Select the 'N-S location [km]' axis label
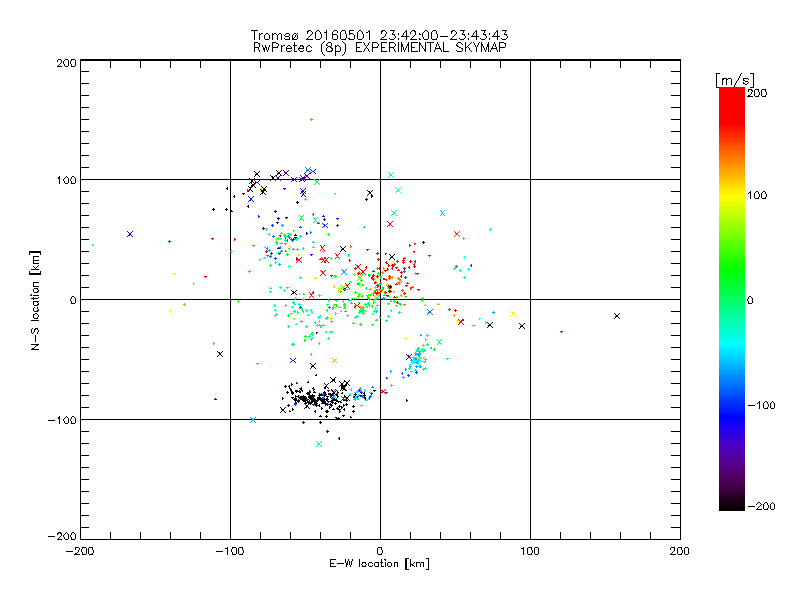The width and height of the screenshot is (800, 600). click(x=35, y=301)
